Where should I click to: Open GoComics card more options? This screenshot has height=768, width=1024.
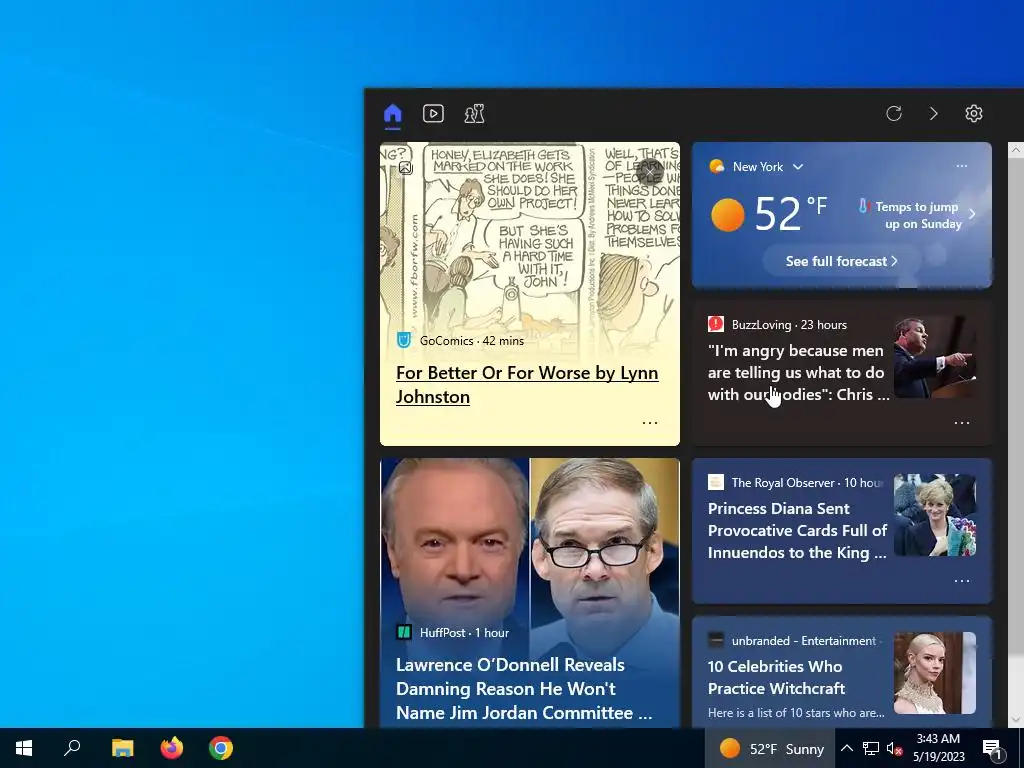[x=650, y=423]
